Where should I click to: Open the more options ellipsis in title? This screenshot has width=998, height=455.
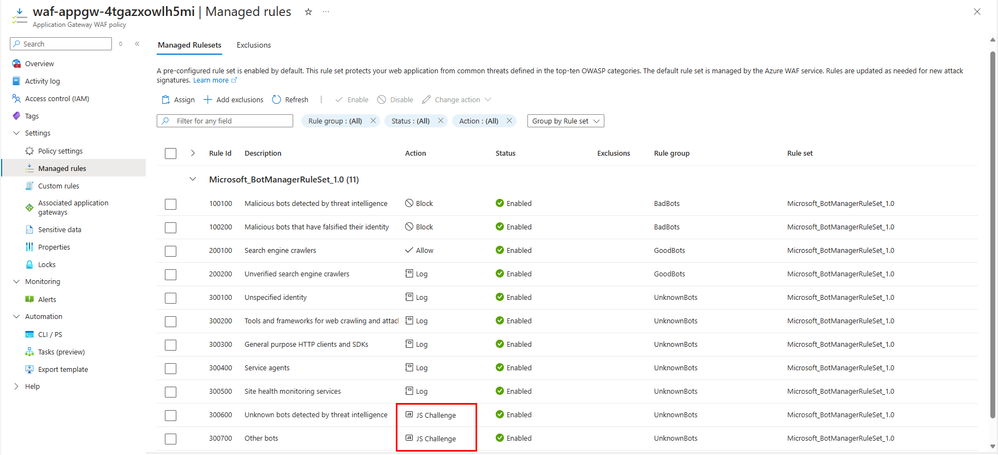click(x=326, y=11)
